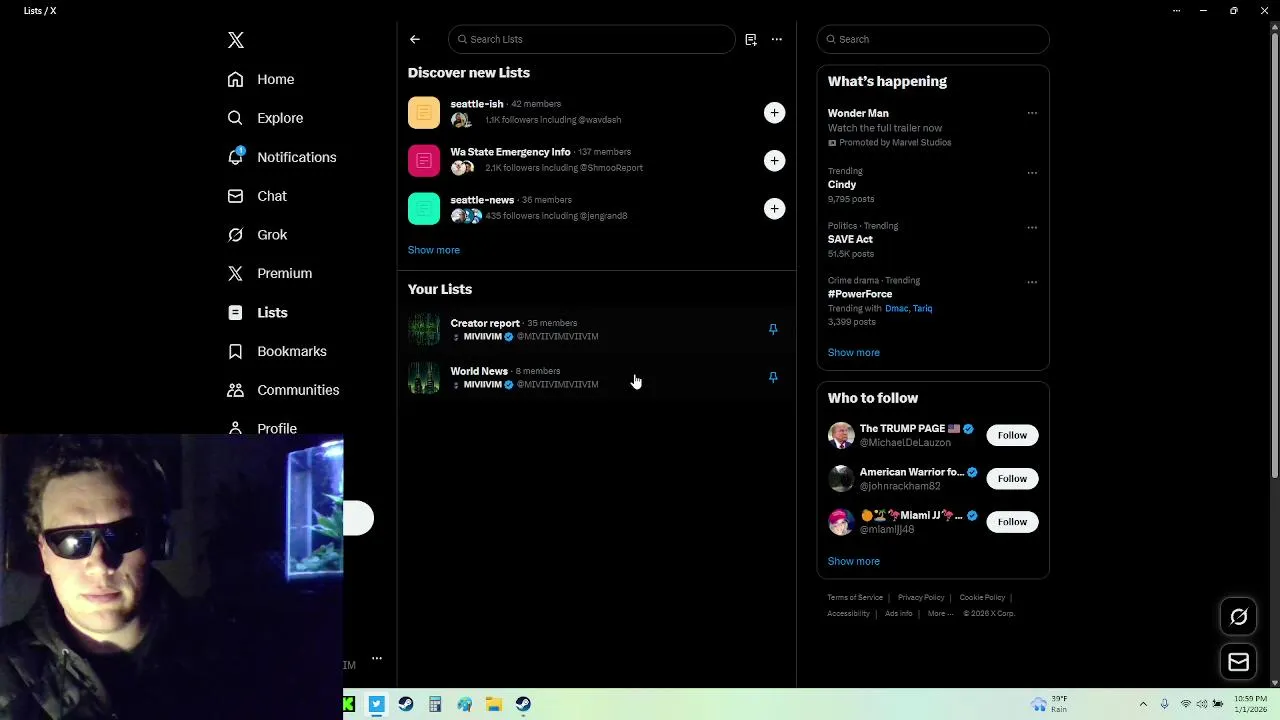Open the floating Grok button
This screenshot has height=720, width=1280.
tap(1238, 617)
